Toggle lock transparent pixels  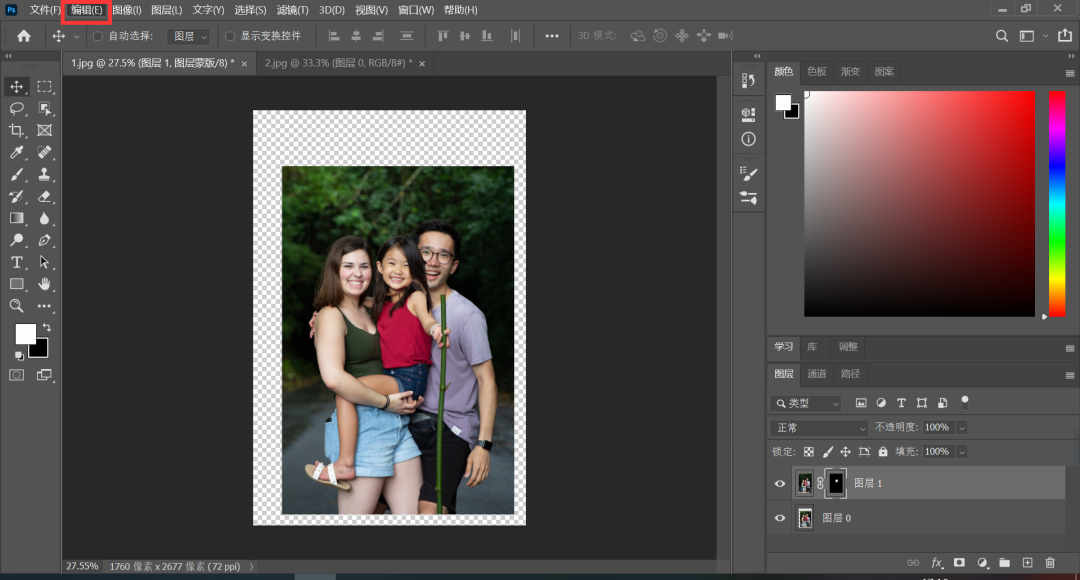point(809,452)
